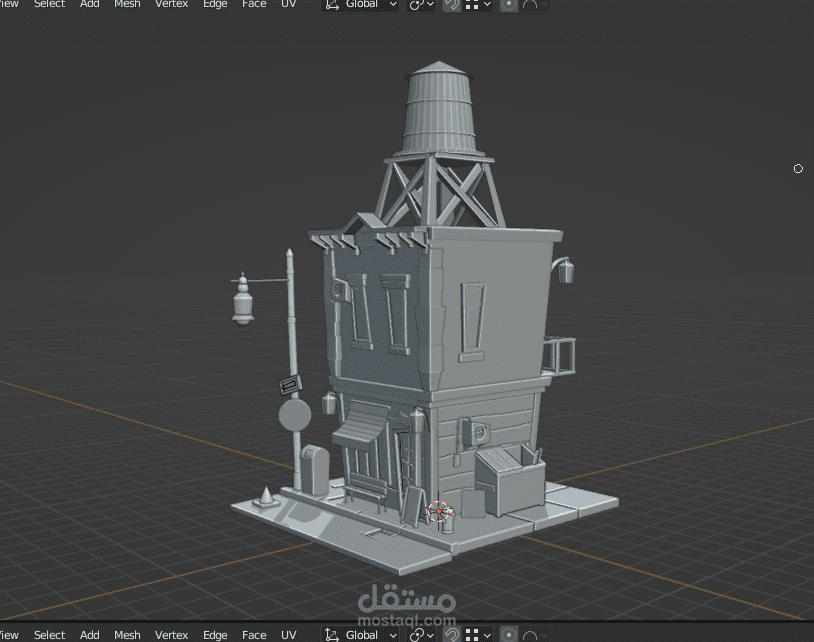Select the proportional editing icon in bottom header

coord(509,634)
